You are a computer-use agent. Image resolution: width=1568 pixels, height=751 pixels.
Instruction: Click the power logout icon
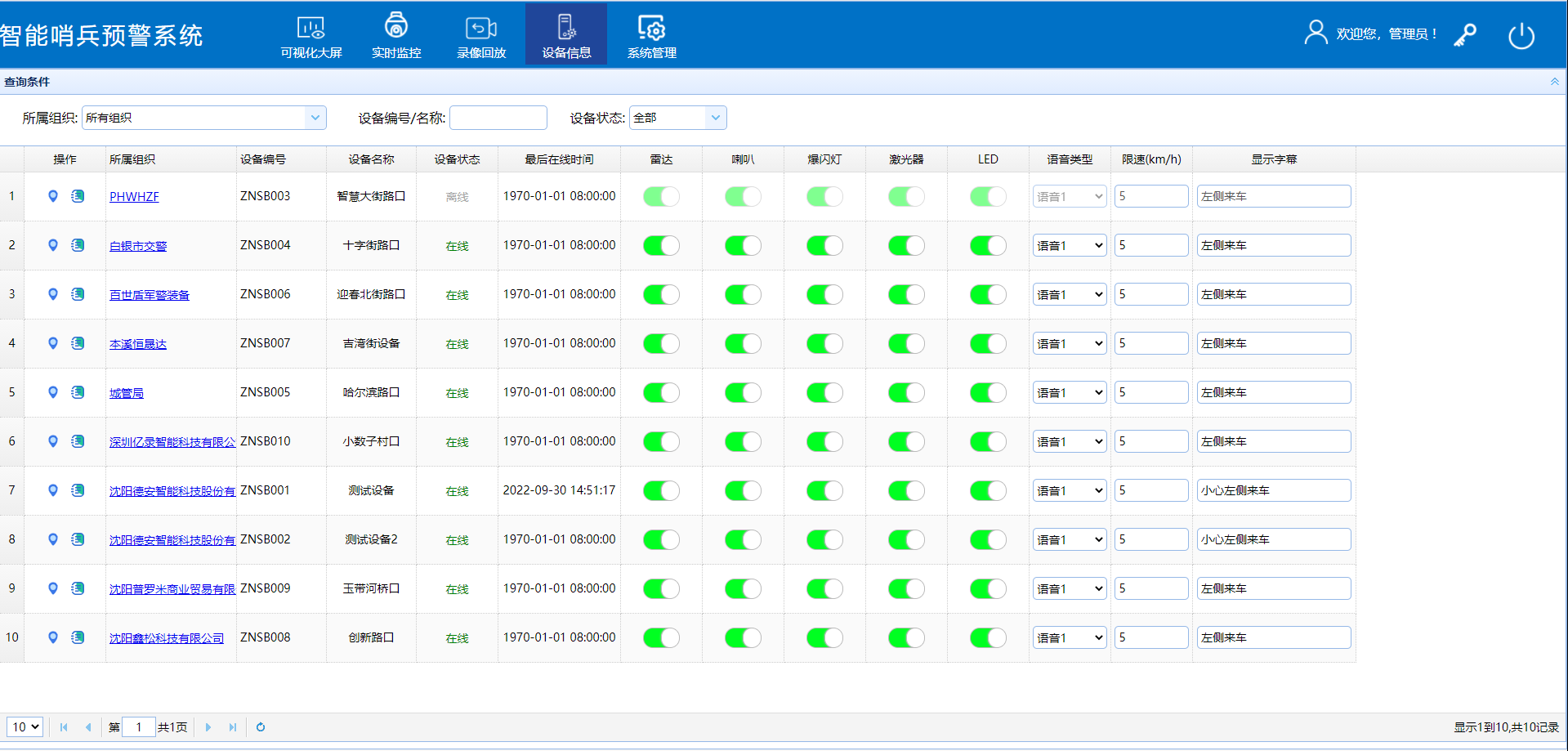1521,36
